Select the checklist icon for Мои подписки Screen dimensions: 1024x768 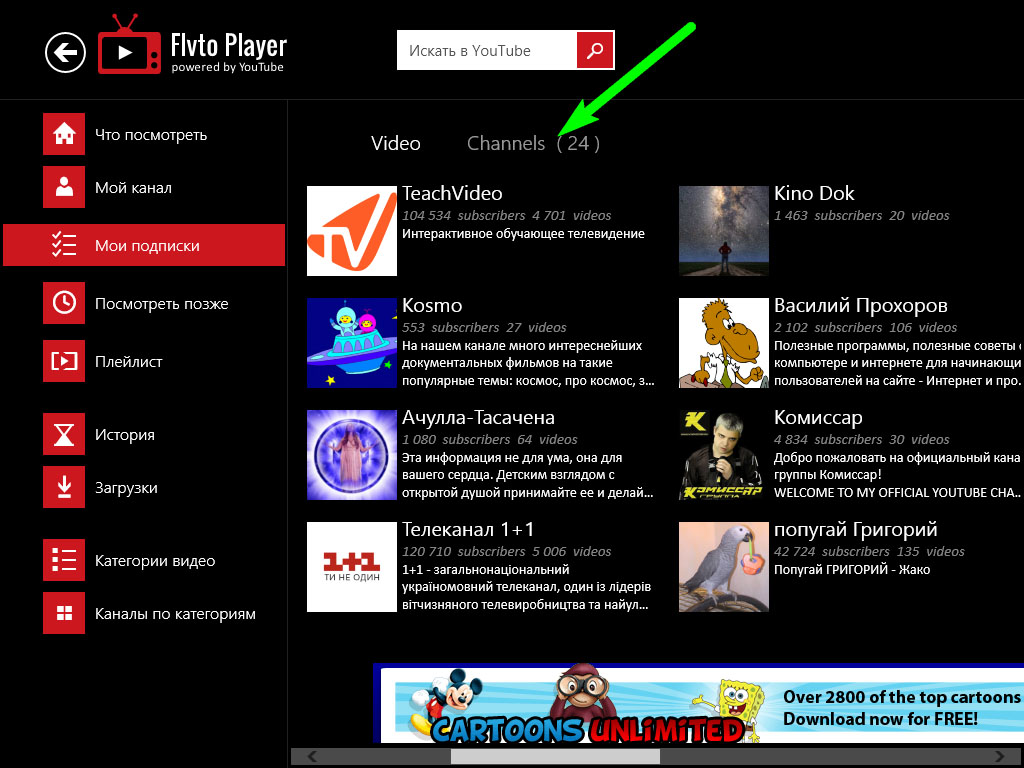click(x=64, y=245)
